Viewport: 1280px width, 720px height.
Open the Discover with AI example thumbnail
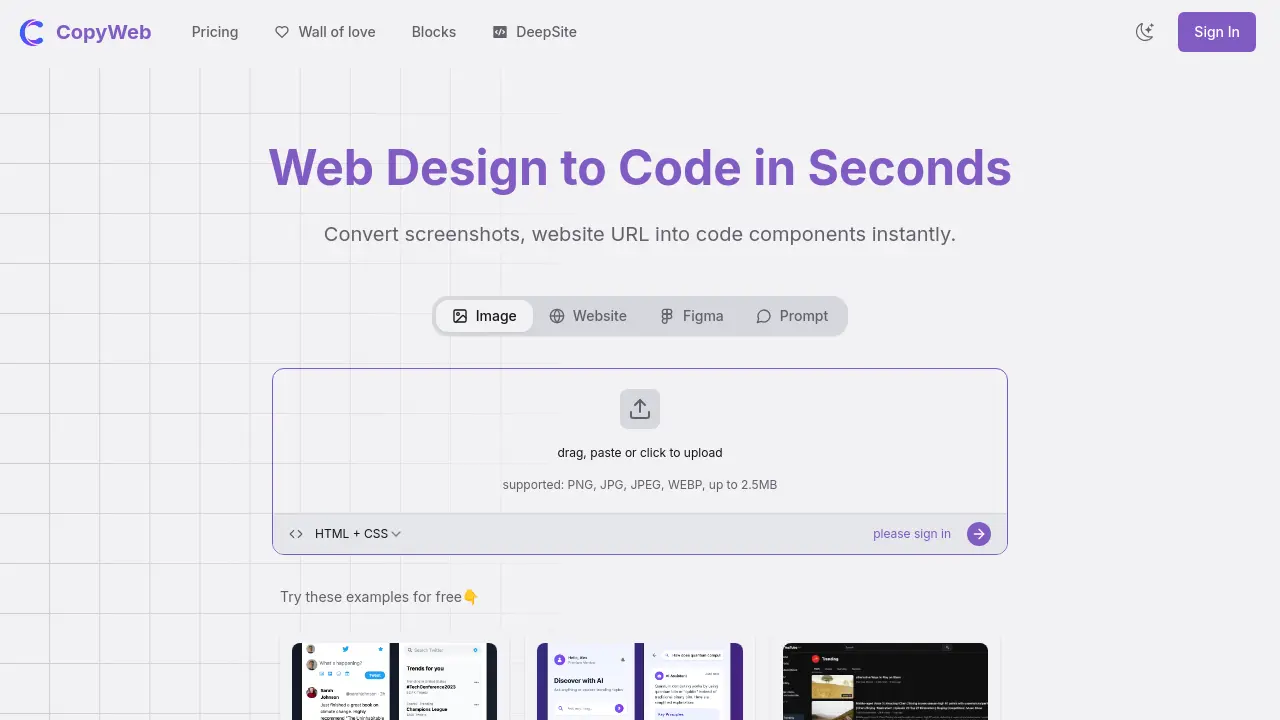coord(640,681)
